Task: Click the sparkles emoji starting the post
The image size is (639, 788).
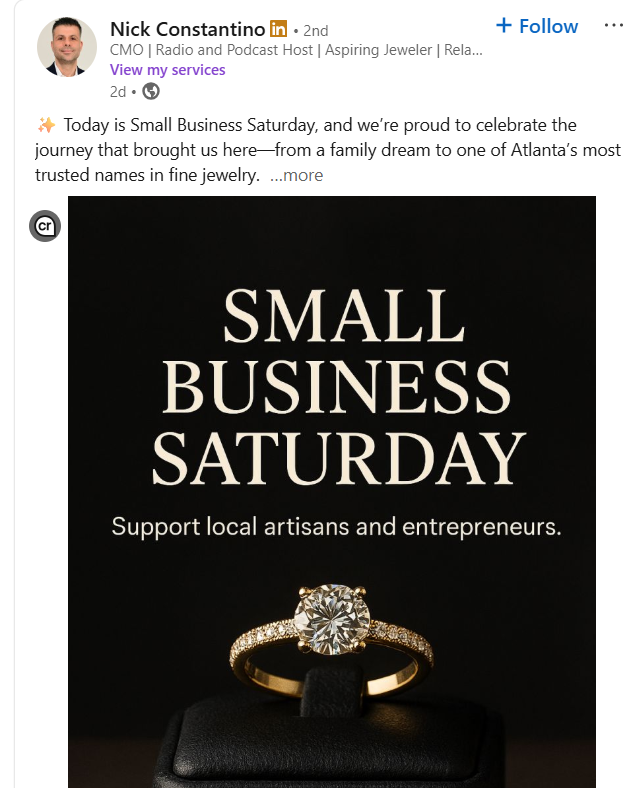Action: click(46, 125)
